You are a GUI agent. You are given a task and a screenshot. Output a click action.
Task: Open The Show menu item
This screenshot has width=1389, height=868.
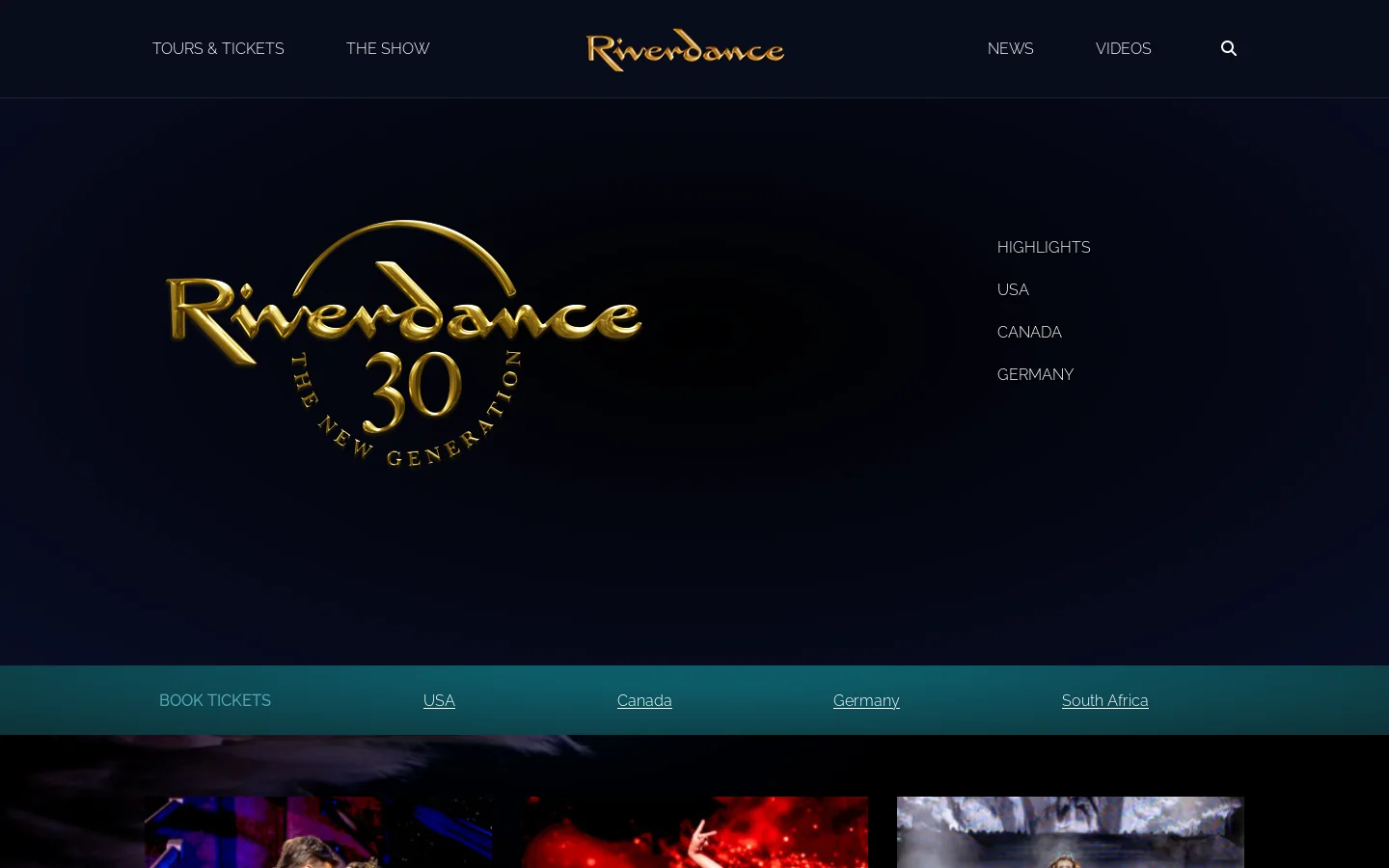click(x=388, y=48)
